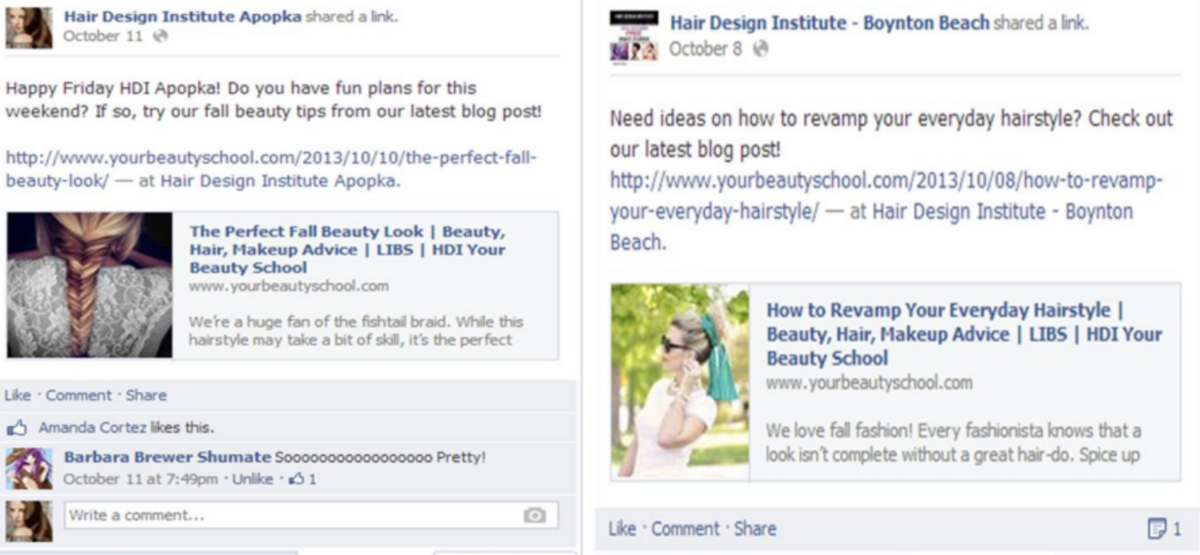Click 'Need ideas on how to revamp' text
Viewport: 1200px width, 555px height.
point(891,134)
